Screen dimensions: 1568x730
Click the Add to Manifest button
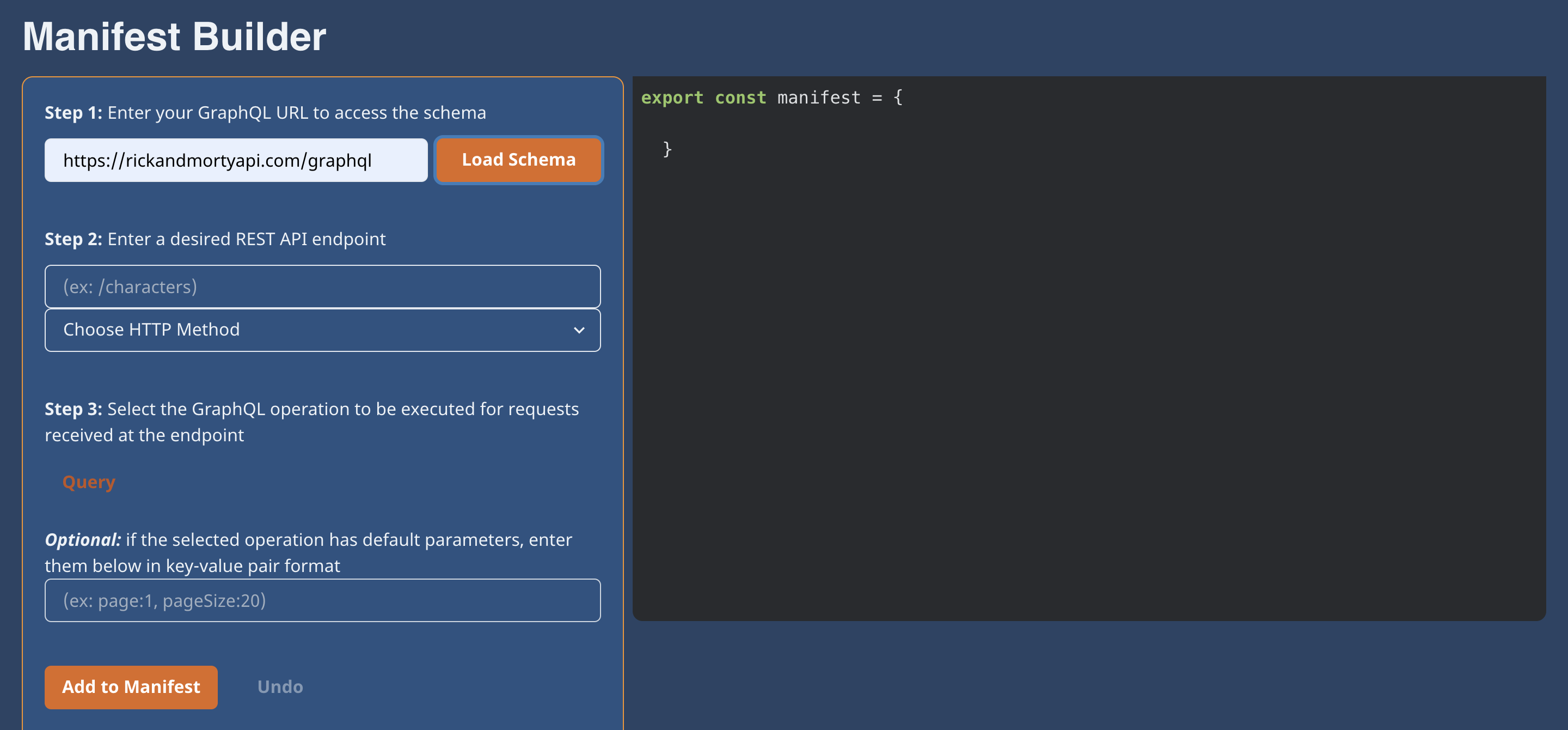(131, 687)
